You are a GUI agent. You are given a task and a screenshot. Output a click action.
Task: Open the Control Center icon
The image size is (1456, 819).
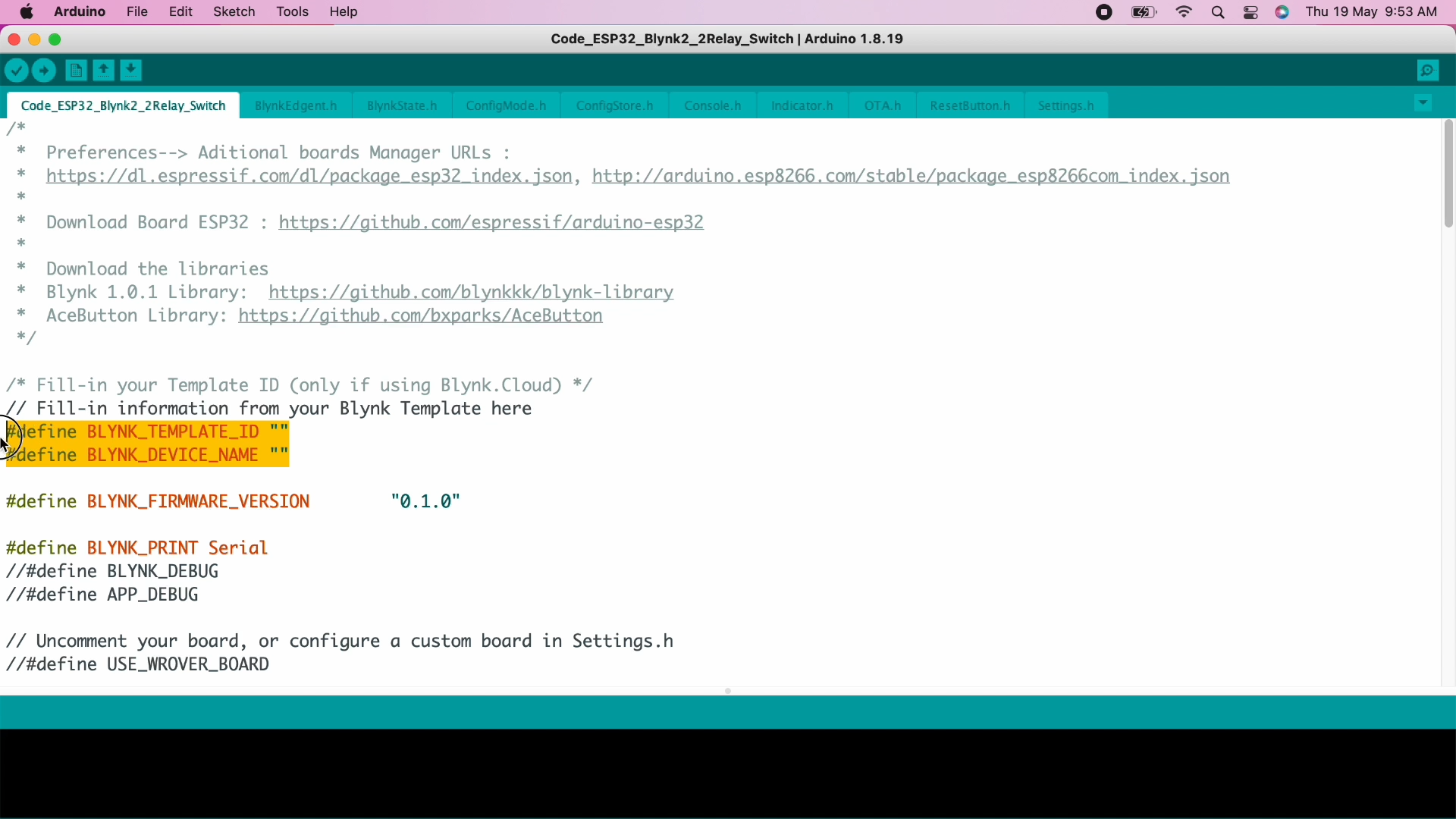click(1252, 13)
